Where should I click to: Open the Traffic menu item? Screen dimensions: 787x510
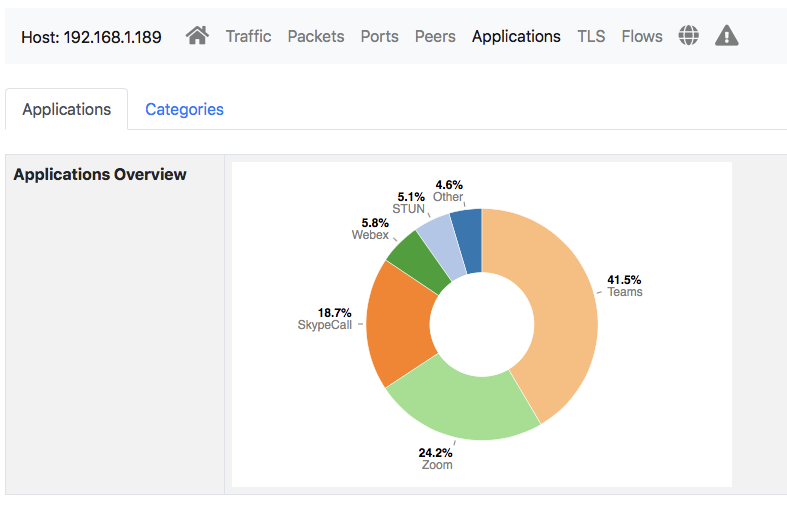pyautogui.click(x=248, y=36)
